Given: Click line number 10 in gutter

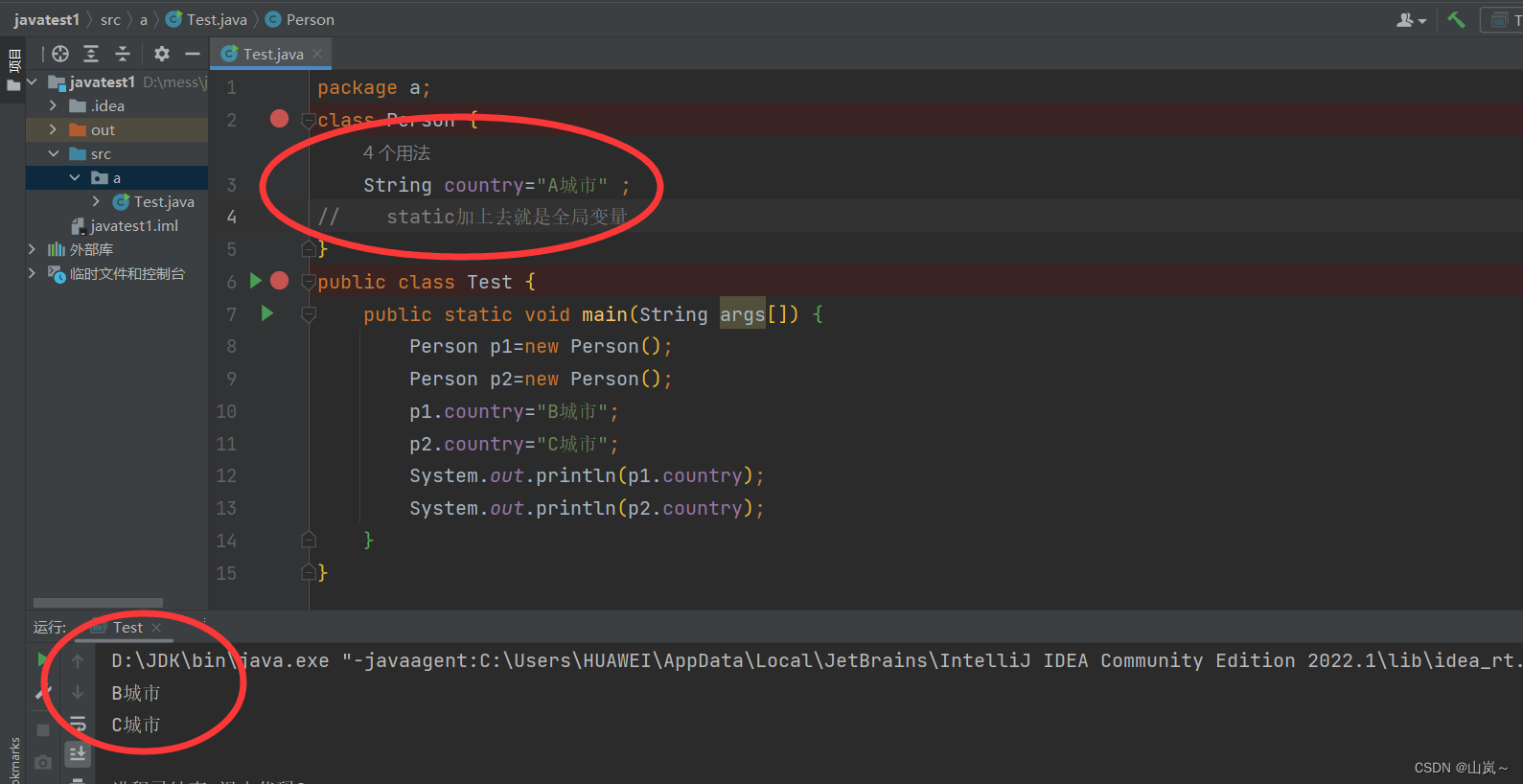Looking at the screenshot, I should [x=226, y=411].
